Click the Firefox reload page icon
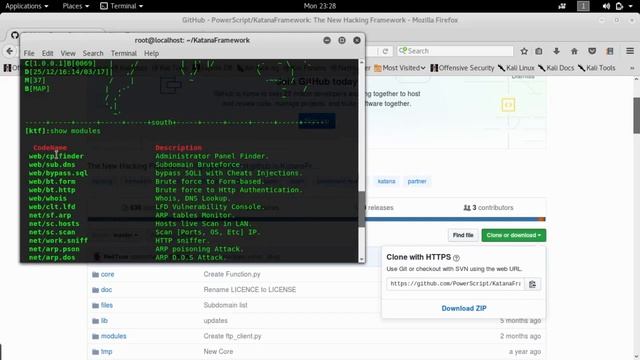 385,51
